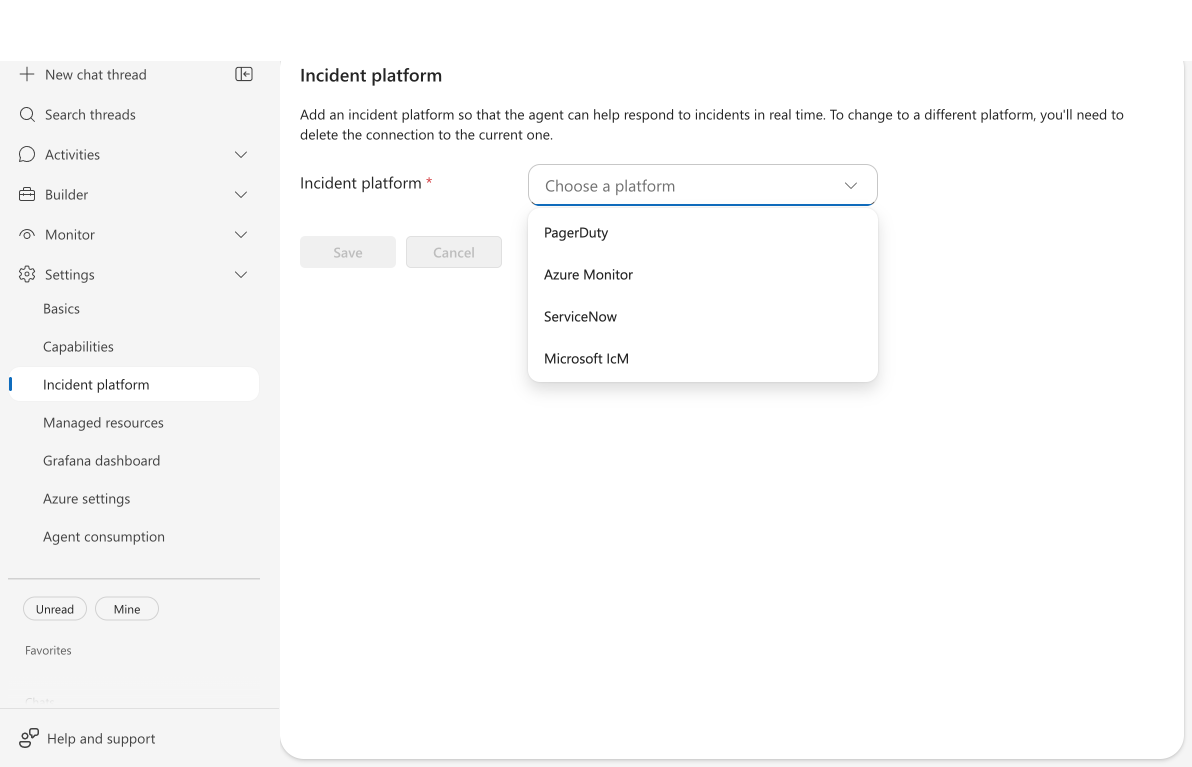1192x767 pixels.
Task: Start a New chat thread
Action: (x=96, y=74)
